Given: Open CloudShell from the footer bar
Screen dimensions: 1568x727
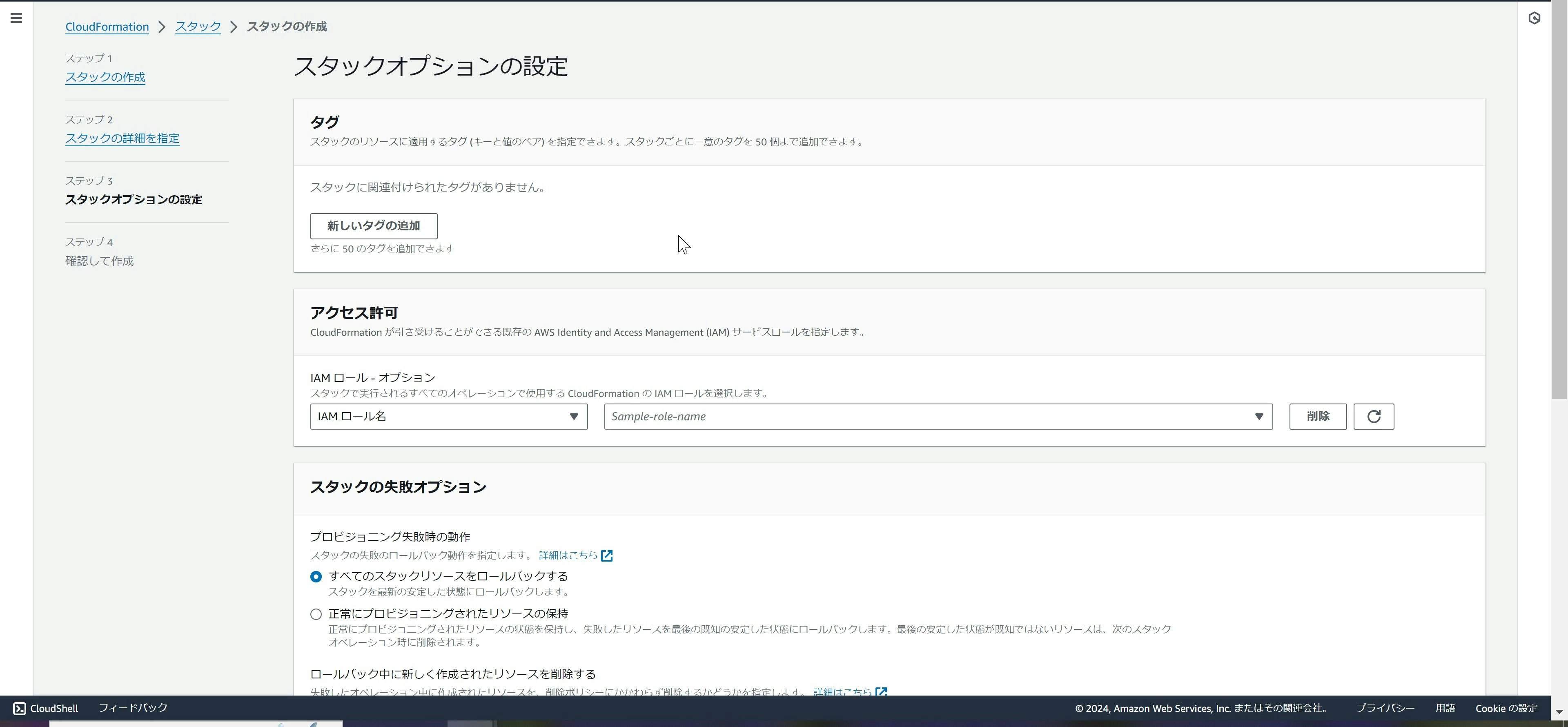Looking at the screenshot, I should 46,708.
